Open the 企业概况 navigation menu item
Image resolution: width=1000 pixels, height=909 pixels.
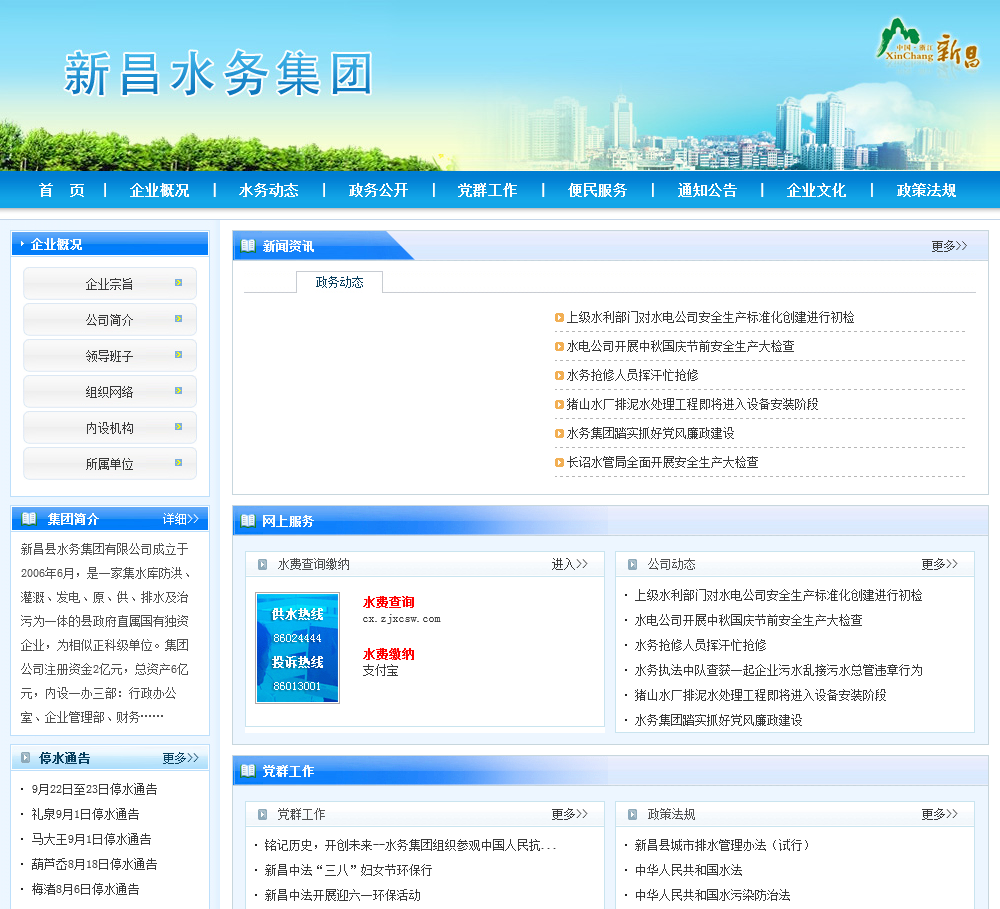tap(159, 190)
